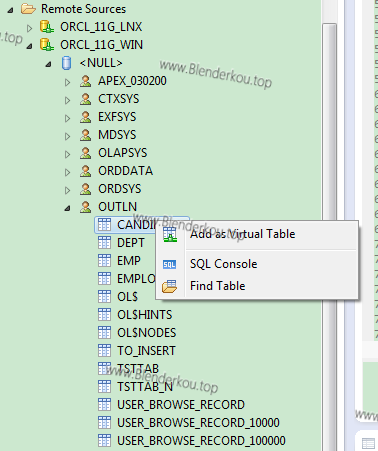Select the EMP table label
The width and height of the screenshot is (378, 451).
129,261
